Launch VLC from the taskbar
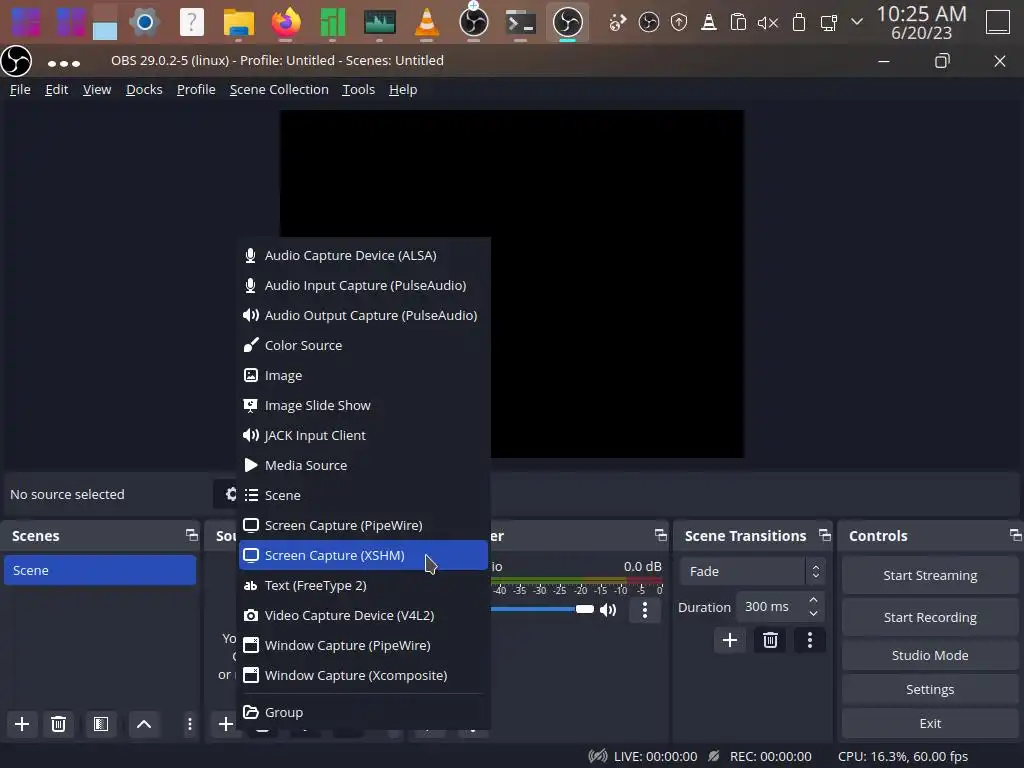1024x768 pixels. [x=426, y=22]
